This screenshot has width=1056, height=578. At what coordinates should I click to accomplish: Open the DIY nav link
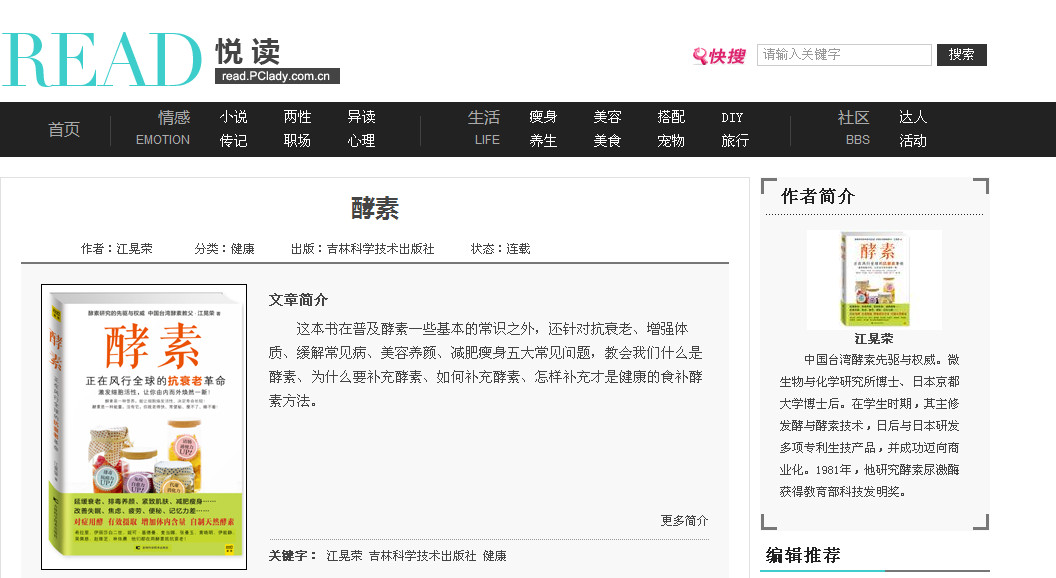(x=732, y=118)
